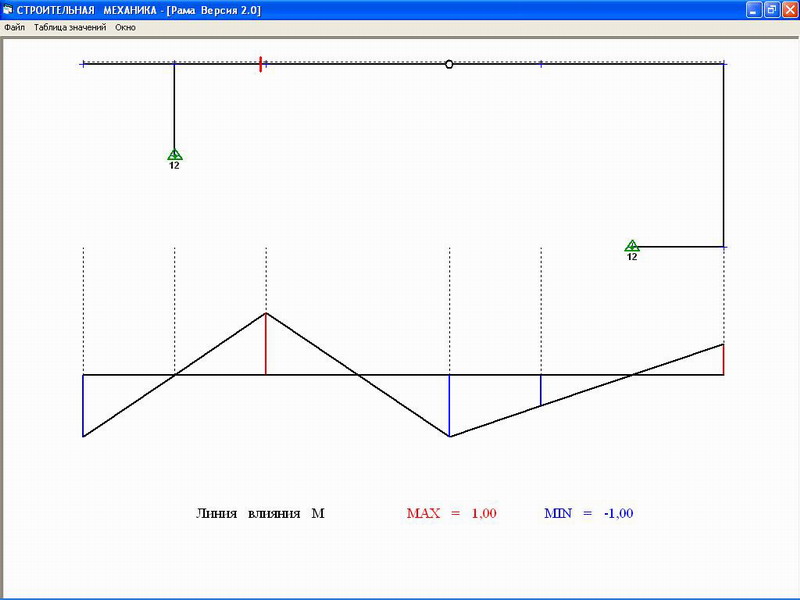Restore down the application window
Image resolution: width=800 pixels, height=600 pixels.
click(771, 10)
